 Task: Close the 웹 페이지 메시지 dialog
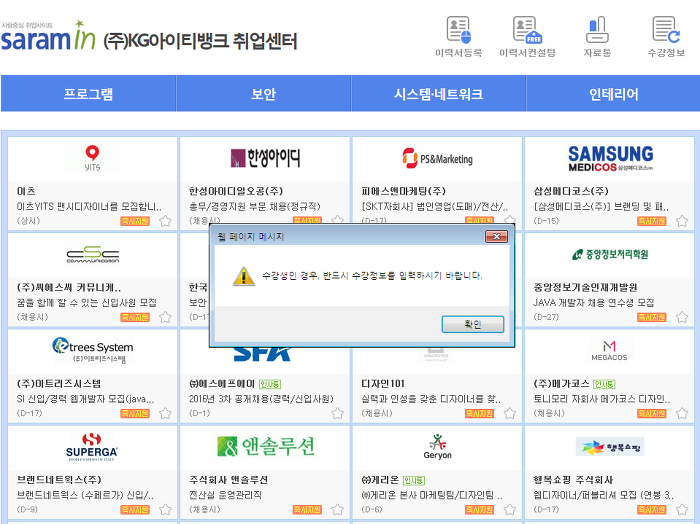coord(496,237)
